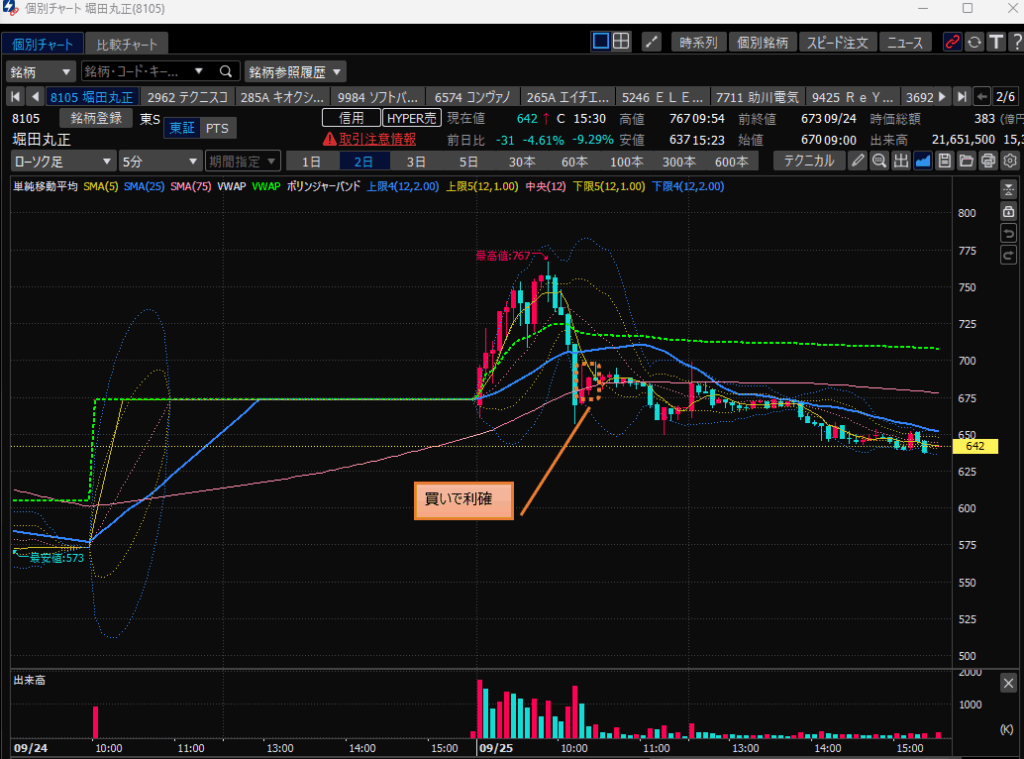Click the stock code search field
The width and height of the screenshot is (1024, 759).
pyautogui.click(x=140, y=72)
